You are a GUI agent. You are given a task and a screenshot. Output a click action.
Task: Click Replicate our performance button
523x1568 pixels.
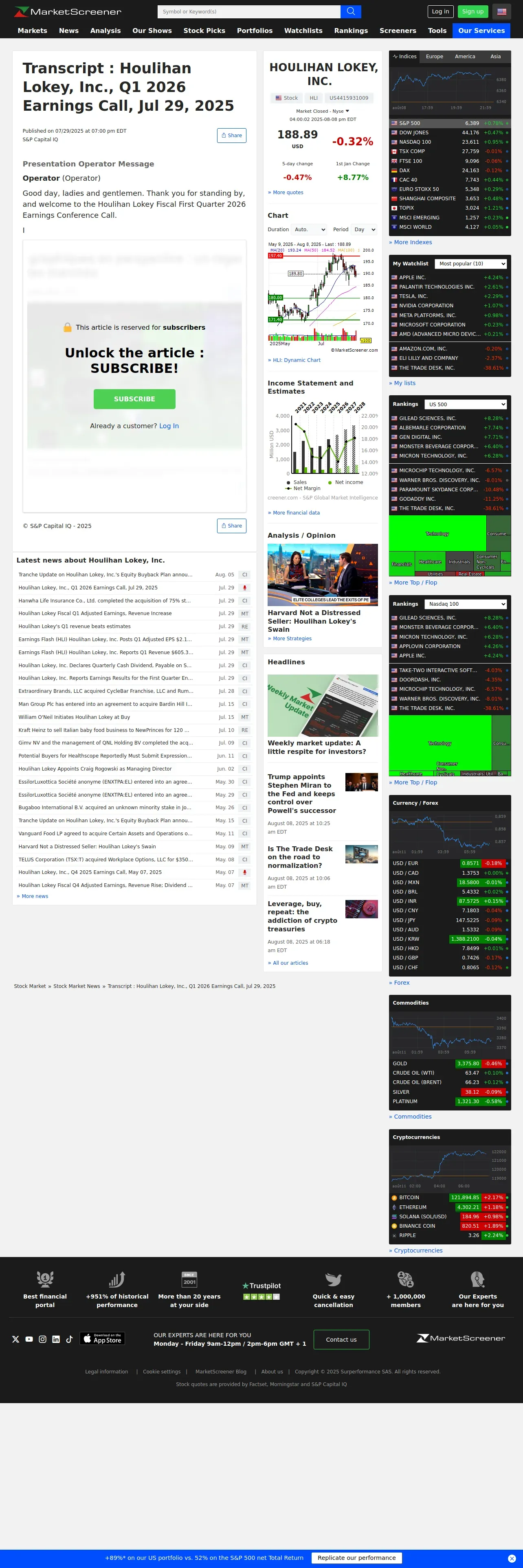[x=357, y=1558]
